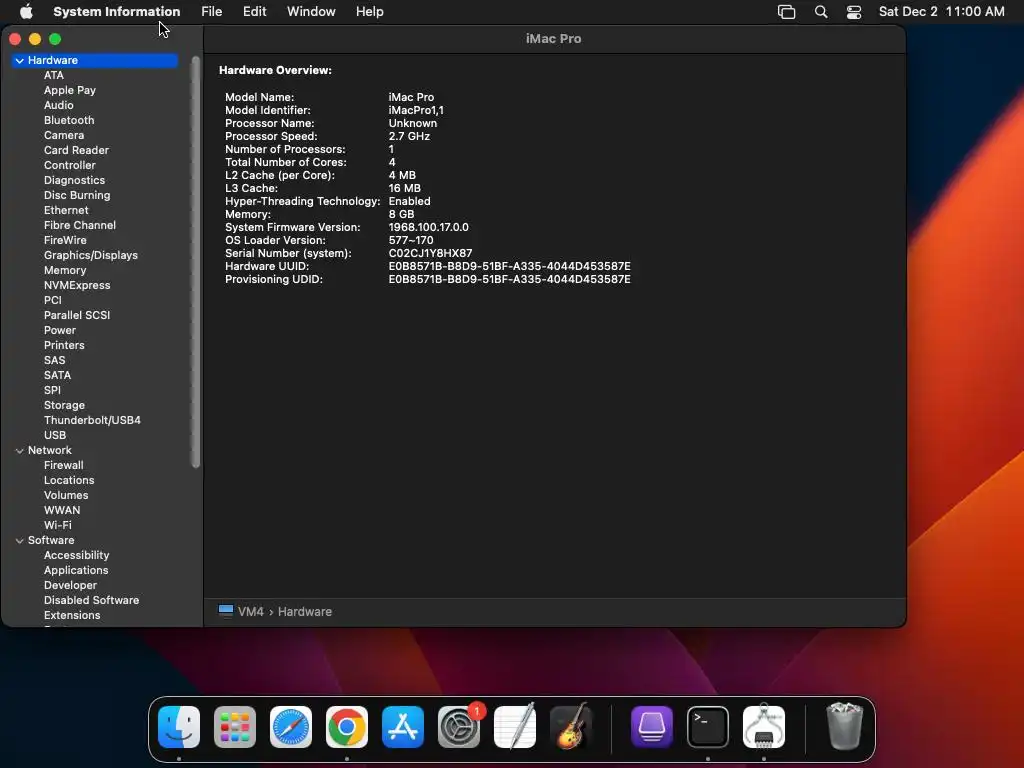This screenshot has width=1024, height=768.
Task: Click the VM4 computer icon in path bar
Action: tap(226, 611)
